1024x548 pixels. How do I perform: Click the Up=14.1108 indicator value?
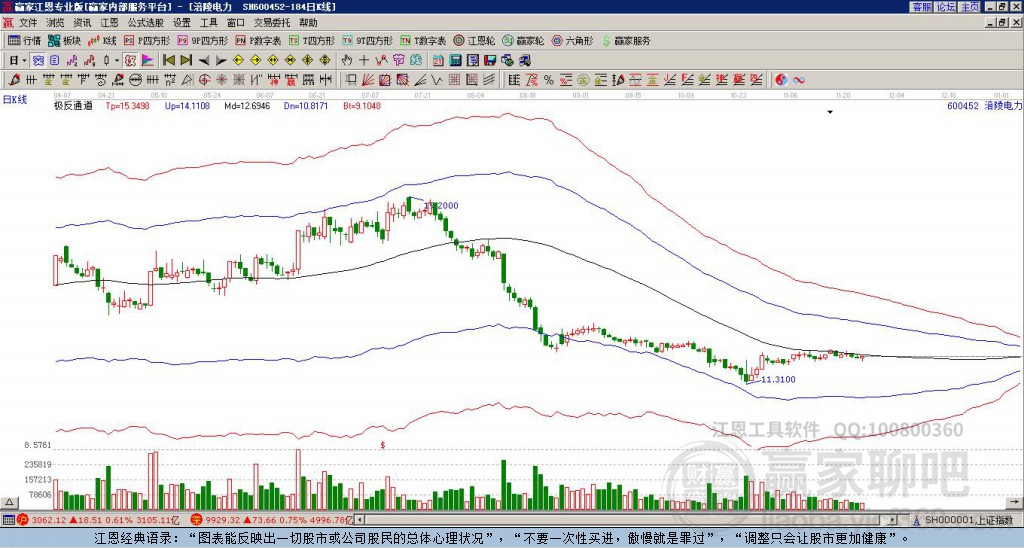187,106
